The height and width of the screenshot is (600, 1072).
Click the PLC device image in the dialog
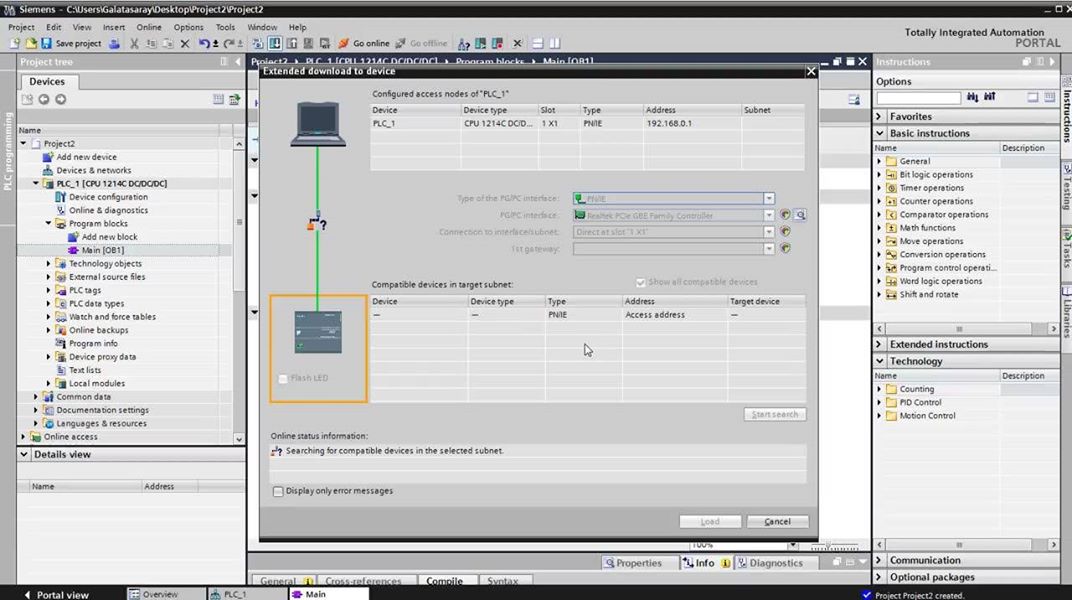click(x=318, y=332)
